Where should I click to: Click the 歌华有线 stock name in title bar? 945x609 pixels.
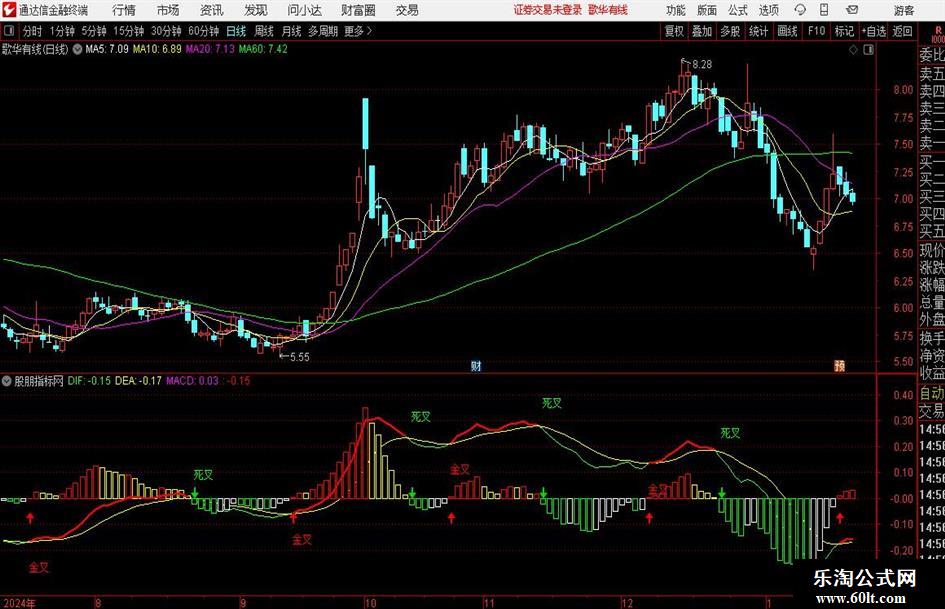(608, 10)
